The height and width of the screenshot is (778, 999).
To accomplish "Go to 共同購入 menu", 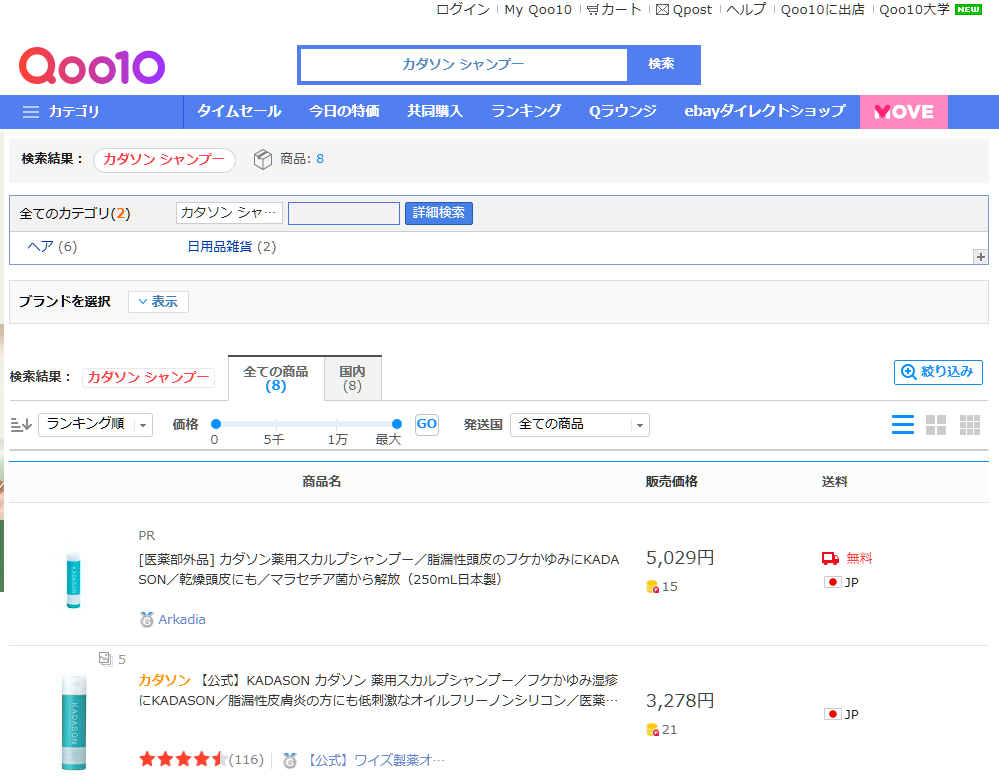I will [435, 112].
